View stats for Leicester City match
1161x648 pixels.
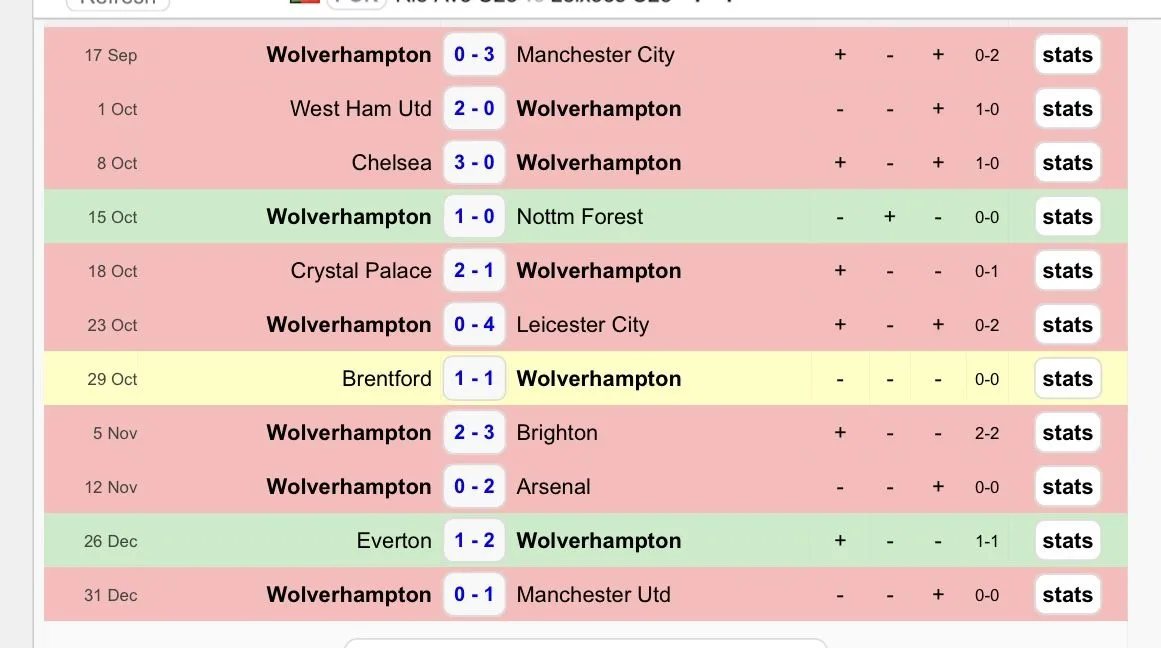[x=1067, y=325]
